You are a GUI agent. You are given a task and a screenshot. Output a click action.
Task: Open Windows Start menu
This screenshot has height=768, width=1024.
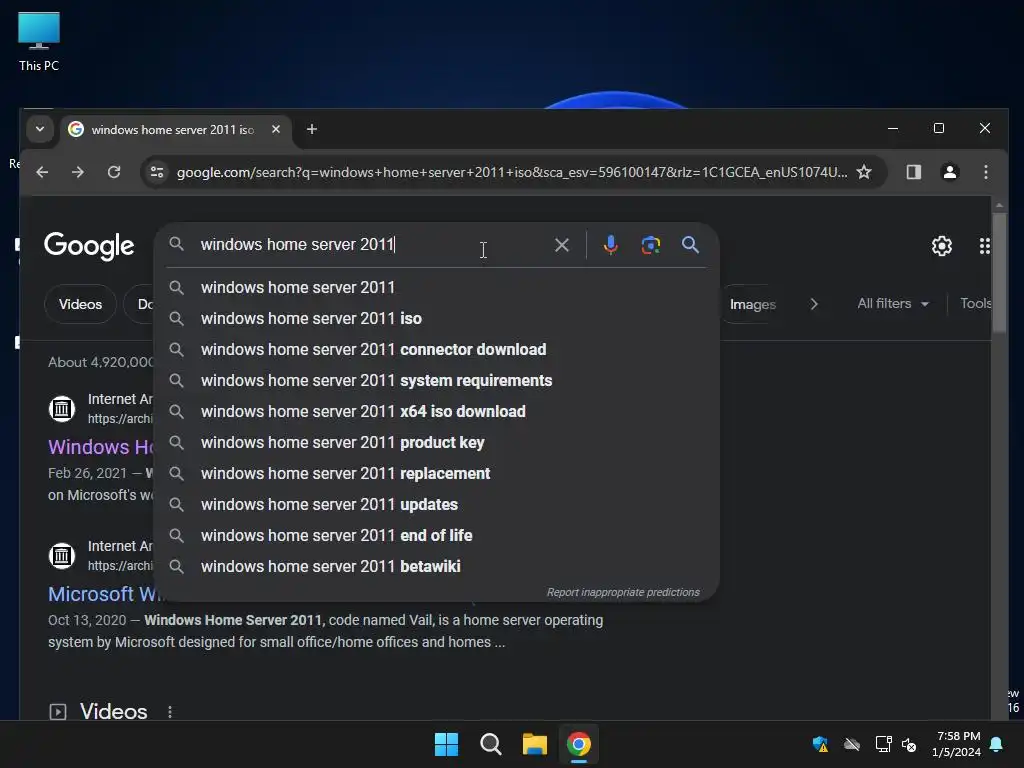[447, 744]
